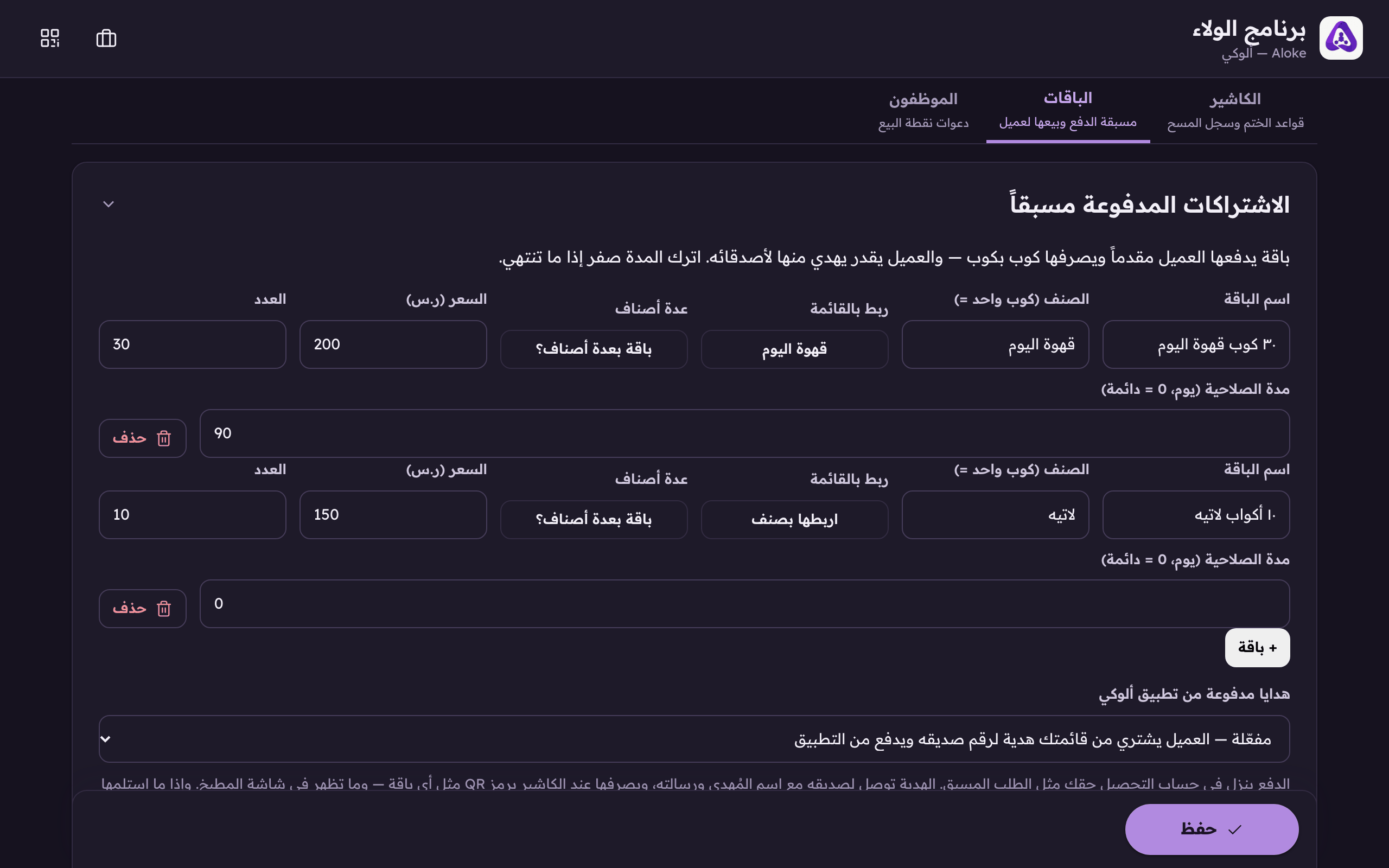Click the validity field showing 0

tap(744, 604)
